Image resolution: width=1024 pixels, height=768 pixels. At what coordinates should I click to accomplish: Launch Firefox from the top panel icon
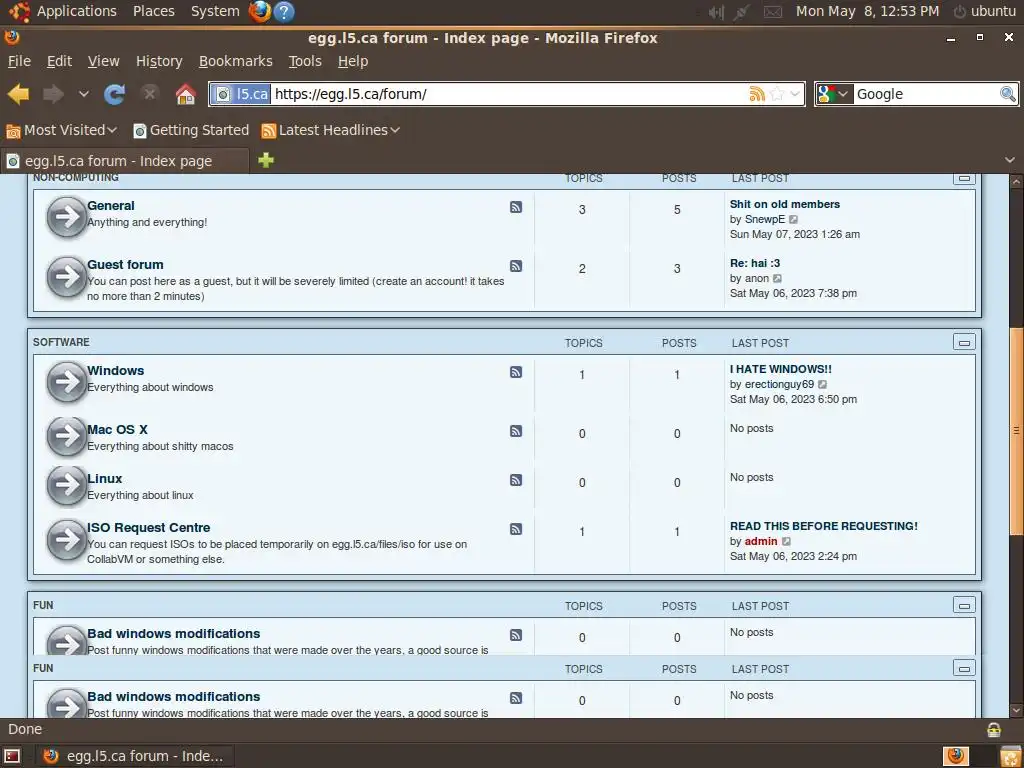pos(259,11)
